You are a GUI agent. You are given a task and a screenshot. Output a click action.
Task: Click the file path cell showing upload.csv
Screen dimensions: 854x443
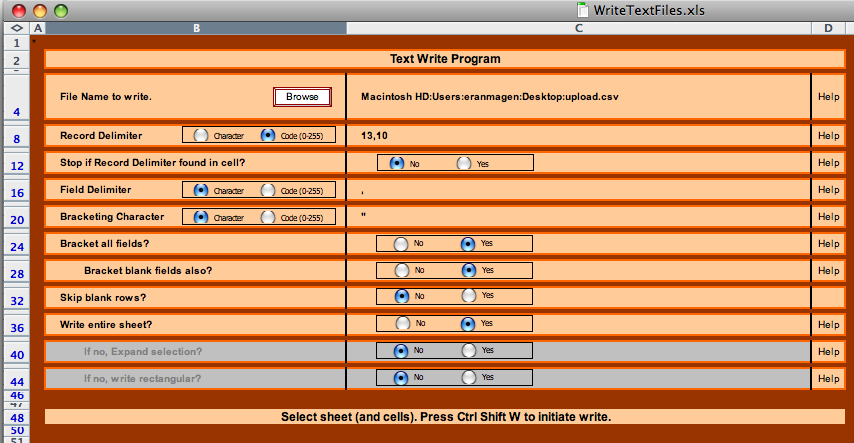click(578, 97)
